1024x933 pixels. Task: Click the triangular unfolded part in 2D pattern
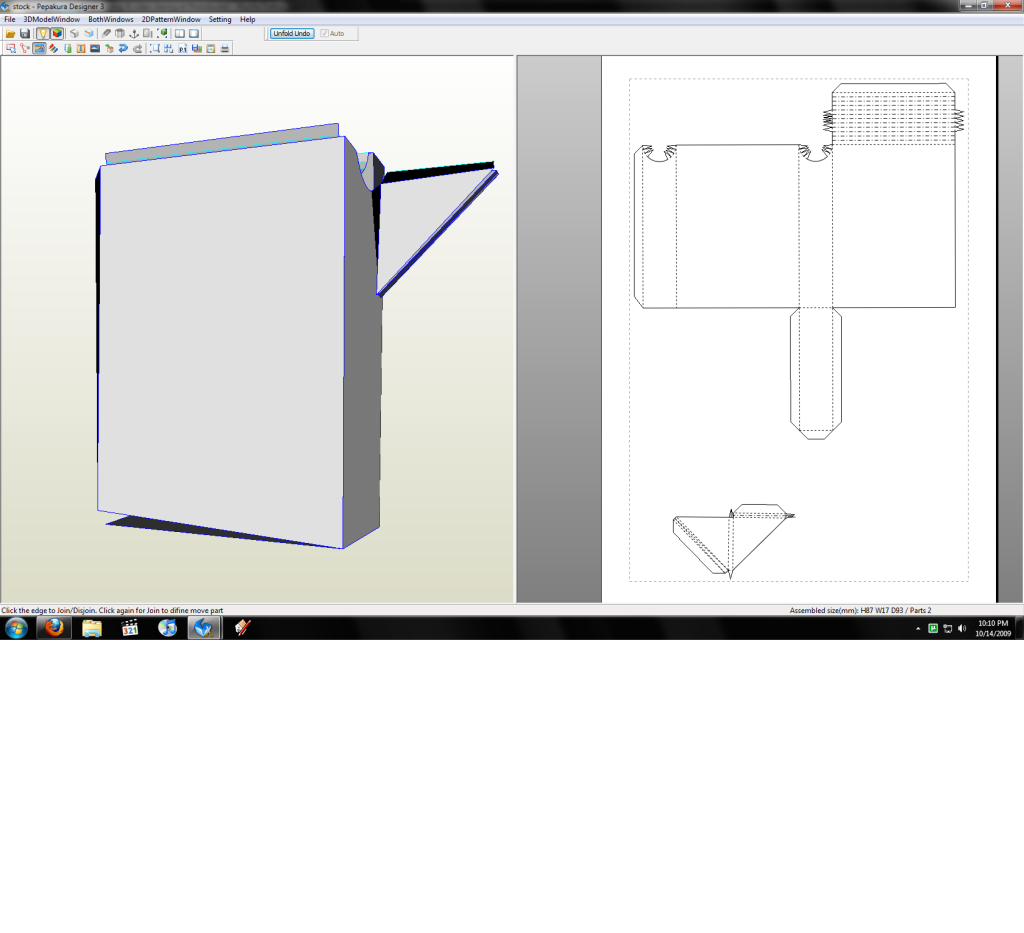click(x=731, y=541)
